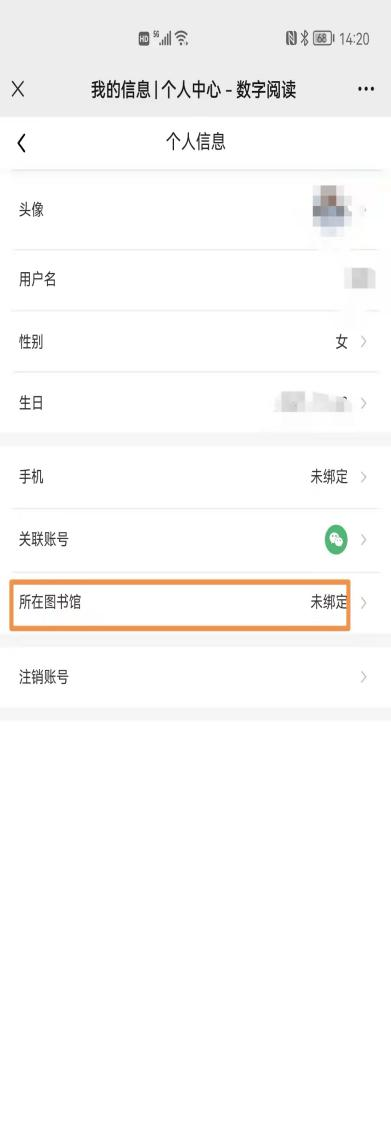Tap the NFC status icon
This screenshot has width=391, height=1133.
[291, 38]
